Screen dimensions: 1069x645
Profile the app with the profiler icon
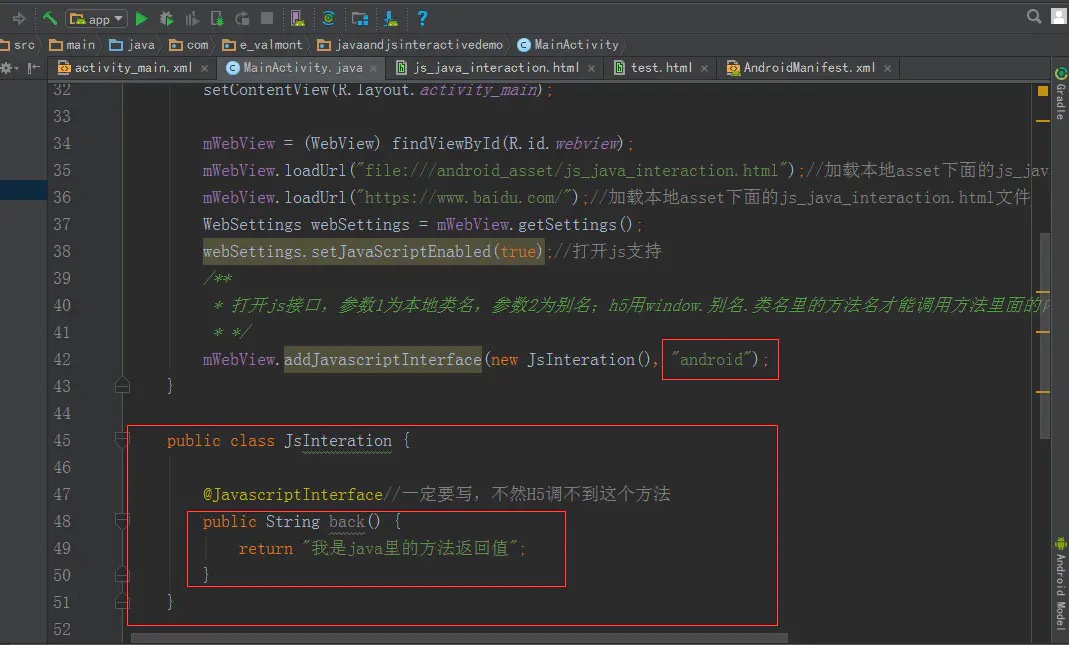(x=190, y=18)
